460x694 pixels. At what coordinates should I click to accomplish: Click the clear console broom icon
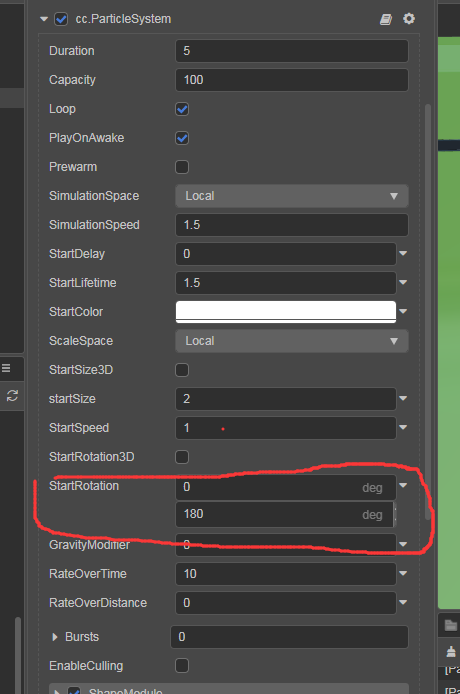(x=451, y=652)
